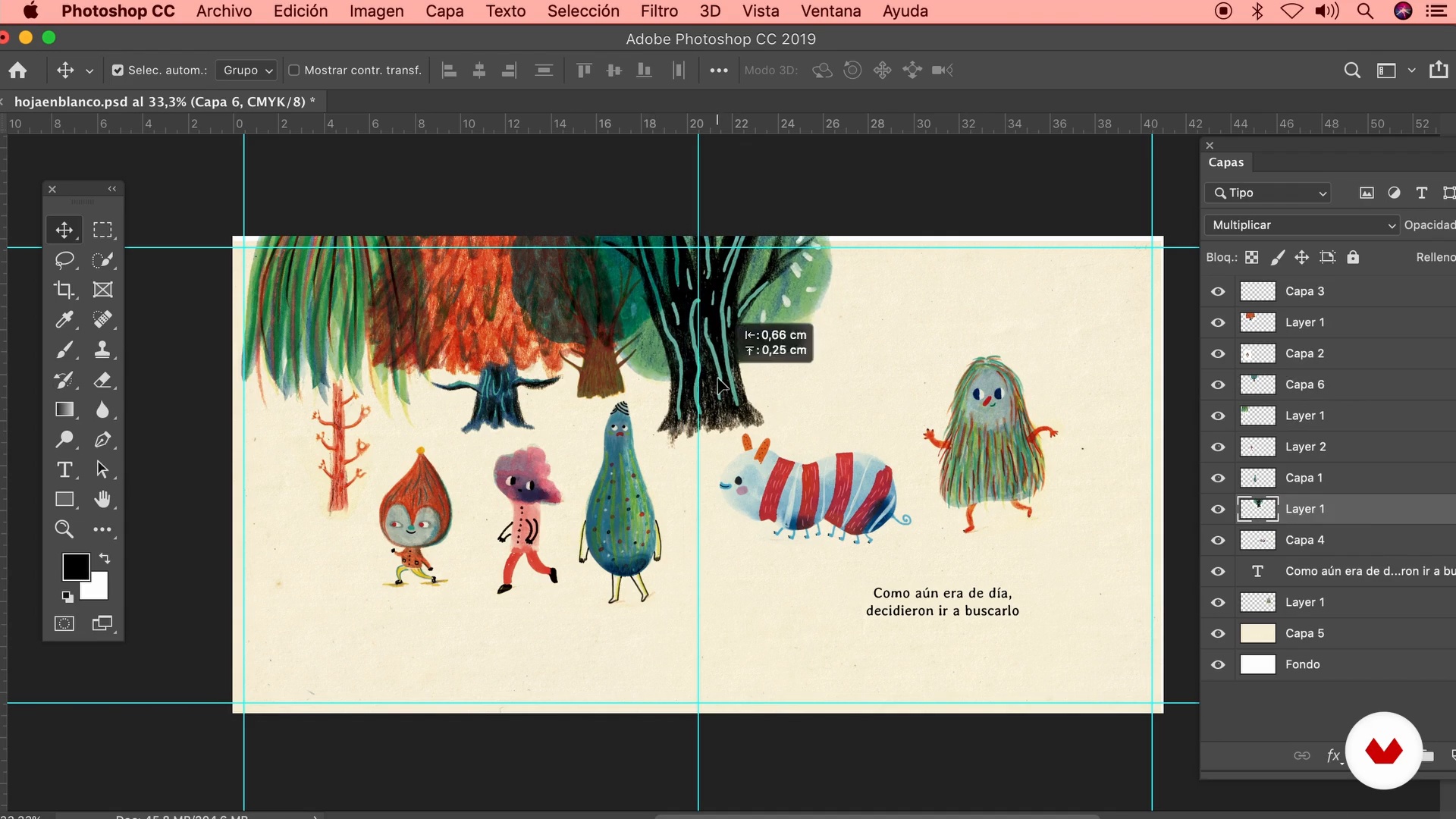
Task: Select the Pen tool
Action: (102, 440)
